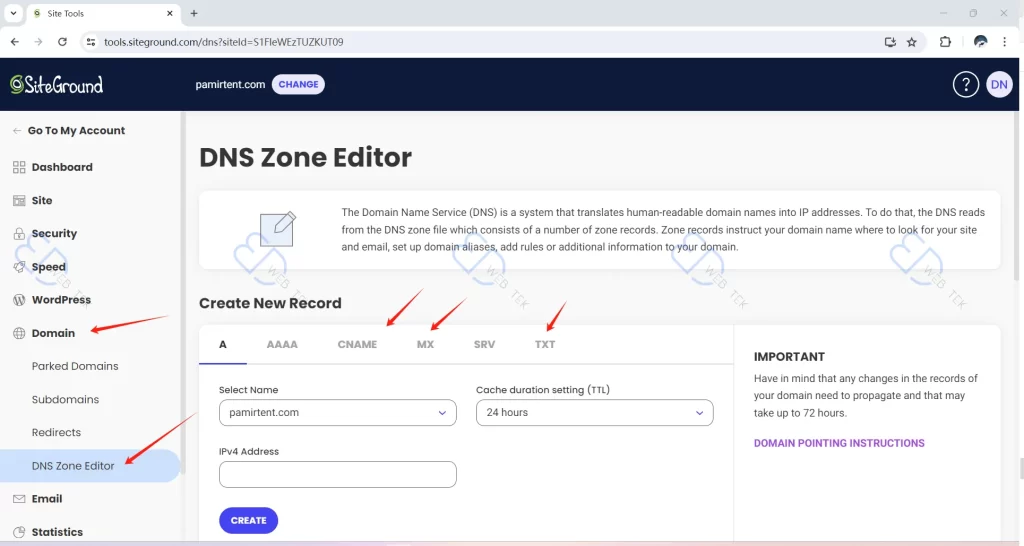Switch to the TXT record tab

click(545, 344)
